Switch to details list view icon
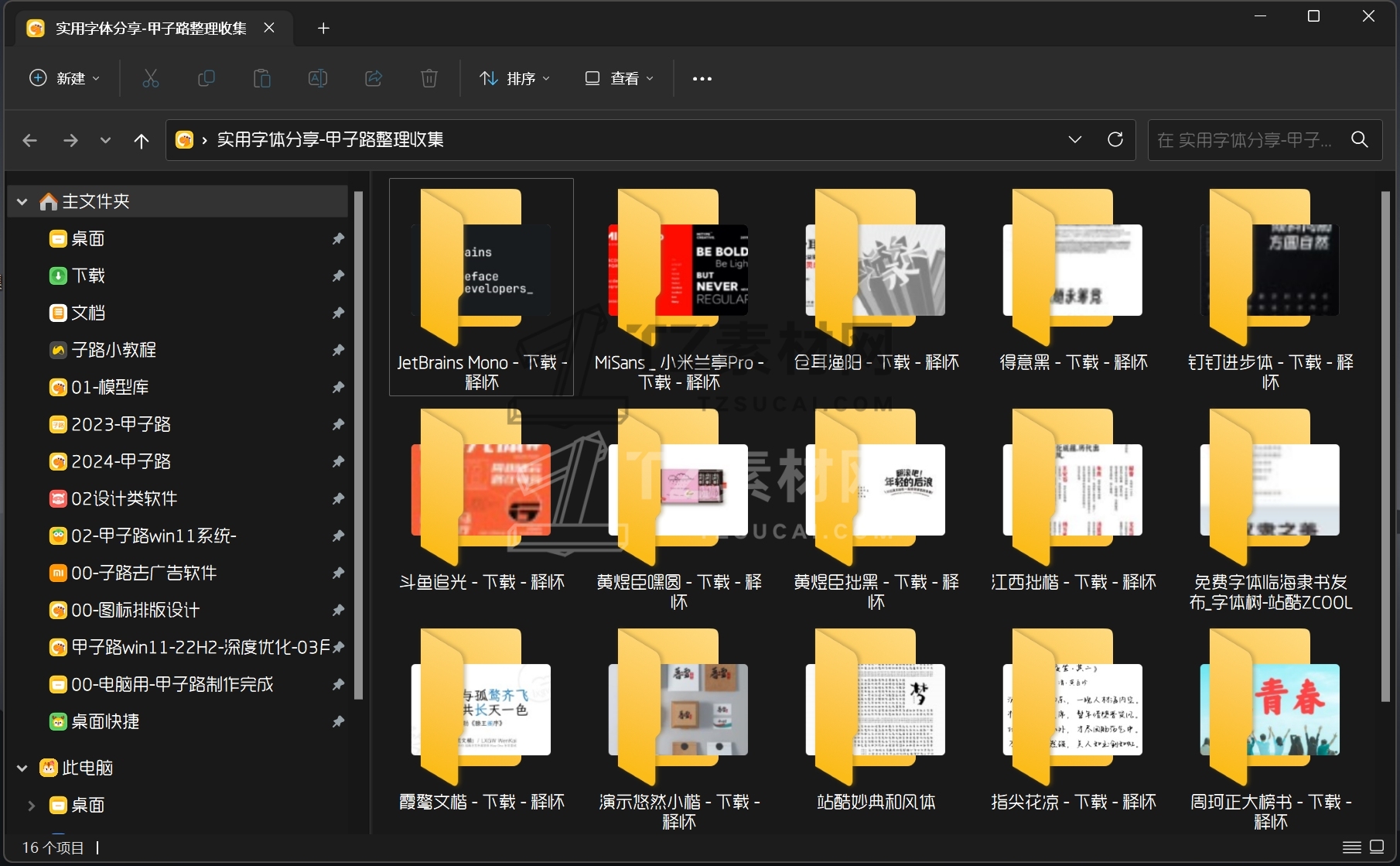Screen dimensions: 1400x866 click(1352, 847)
